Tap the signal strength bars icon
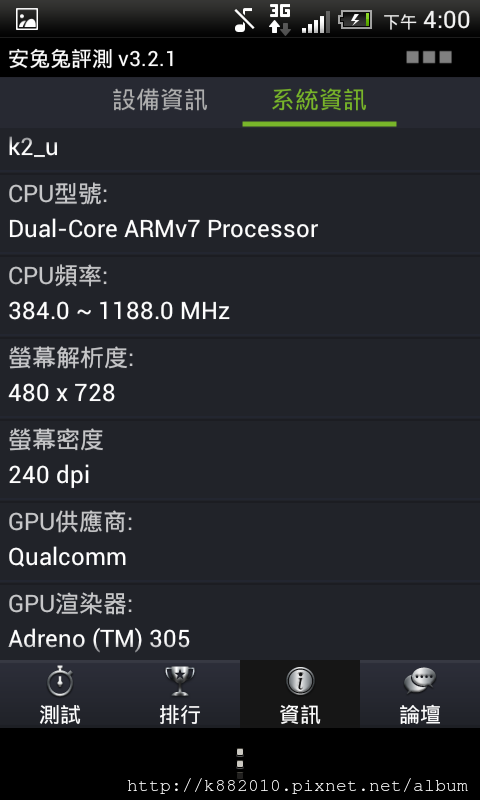 (x=316, y=23)
